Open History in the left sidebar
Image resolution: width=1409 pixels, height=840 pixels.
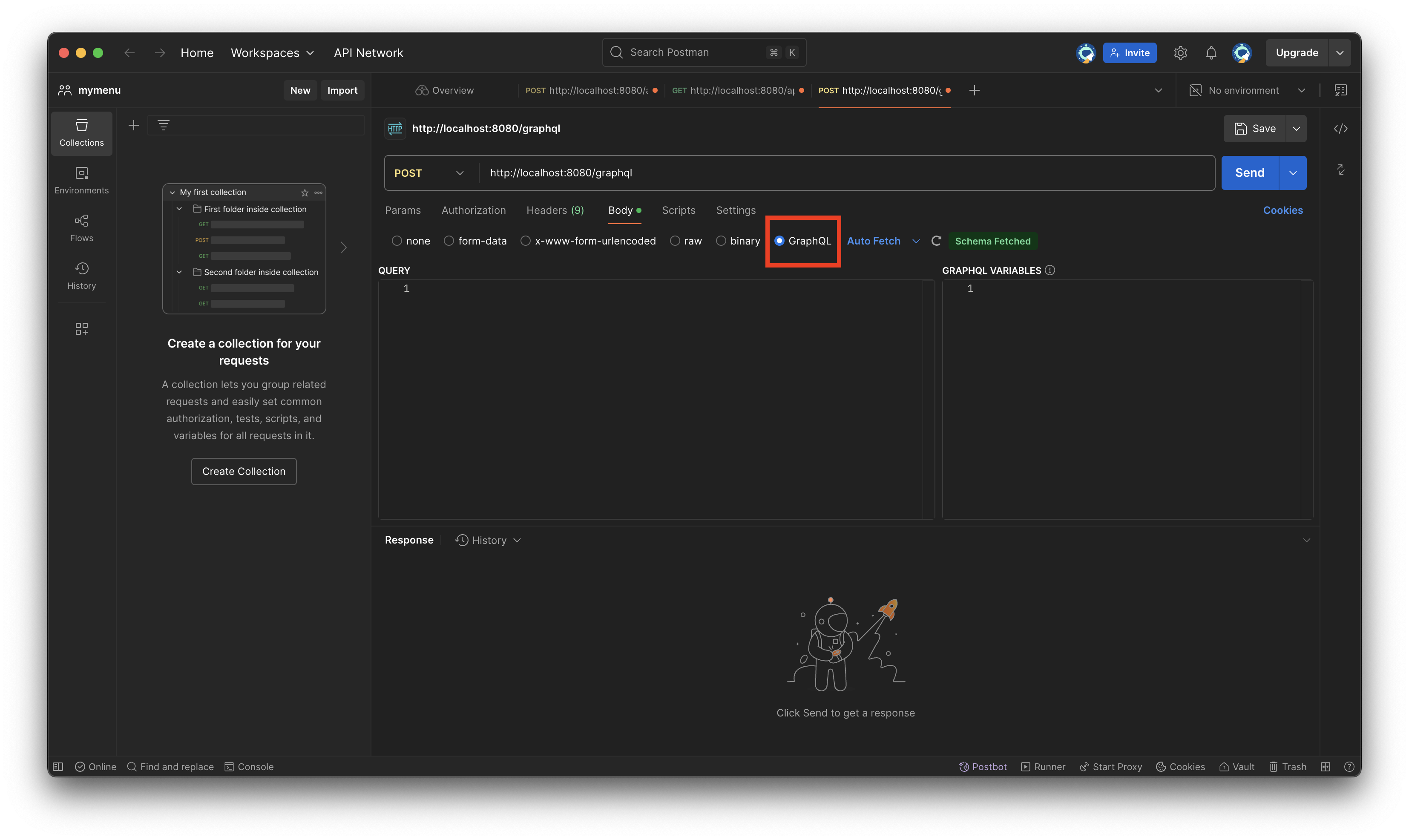[81, 276]
